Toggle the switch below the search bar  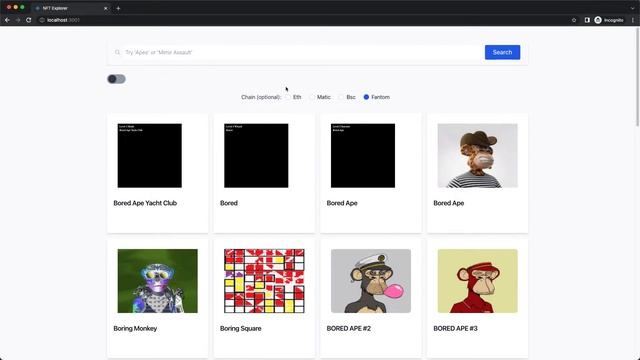[116, 79]
